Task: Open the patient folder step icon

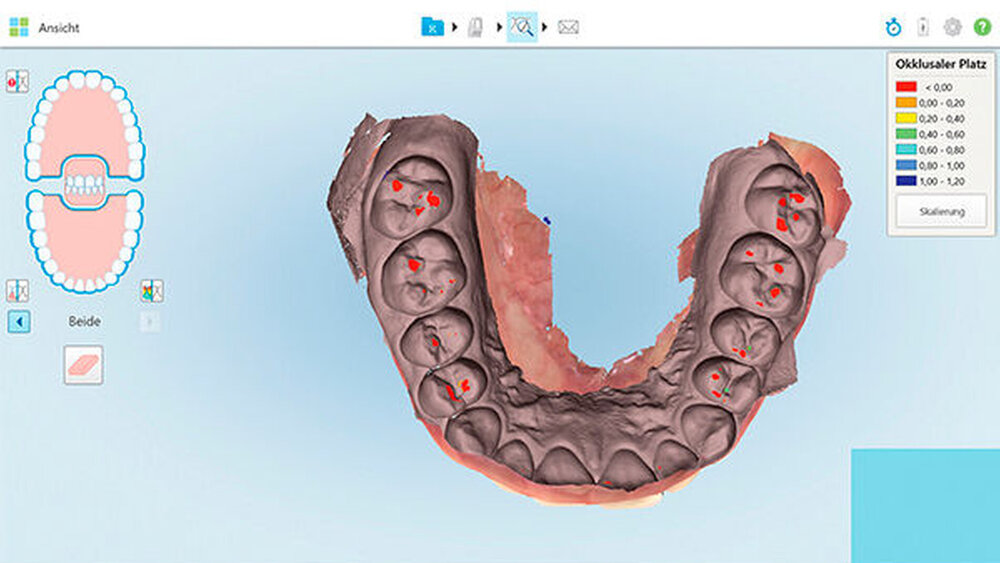Action: click(x=432, y=27)
